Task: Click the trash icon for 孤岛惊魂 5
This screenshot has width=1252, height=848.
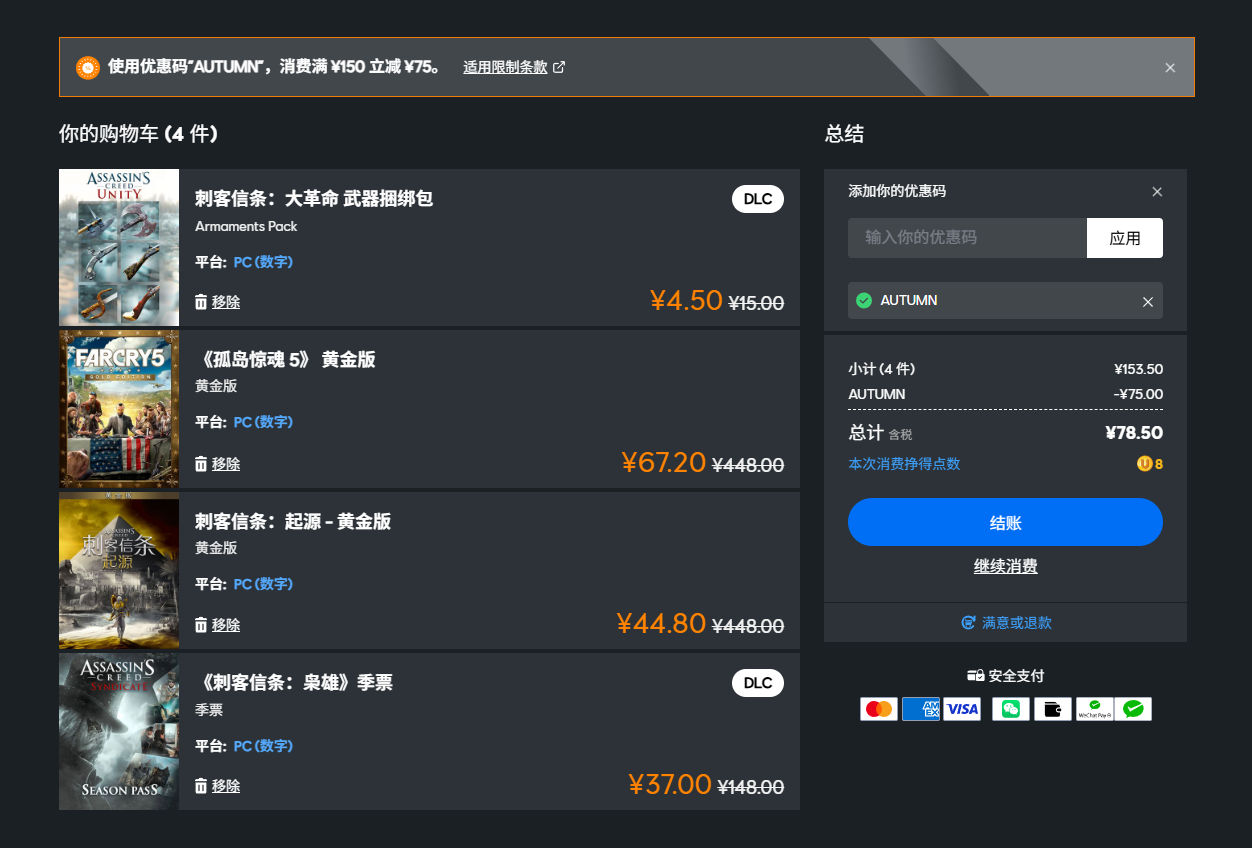Action: (201, 464)
